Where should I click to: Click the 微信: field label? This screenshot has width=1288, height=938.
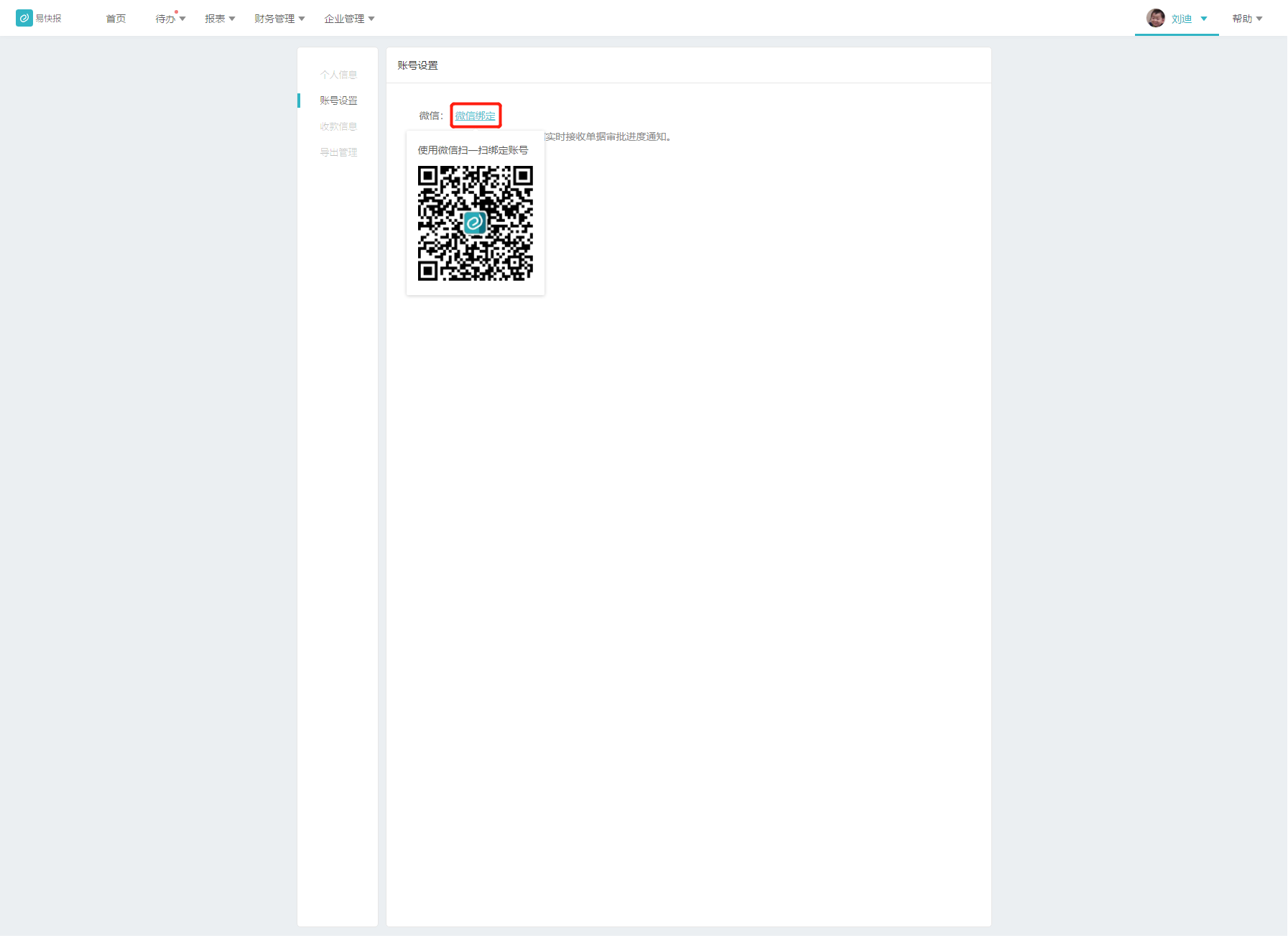431,116
